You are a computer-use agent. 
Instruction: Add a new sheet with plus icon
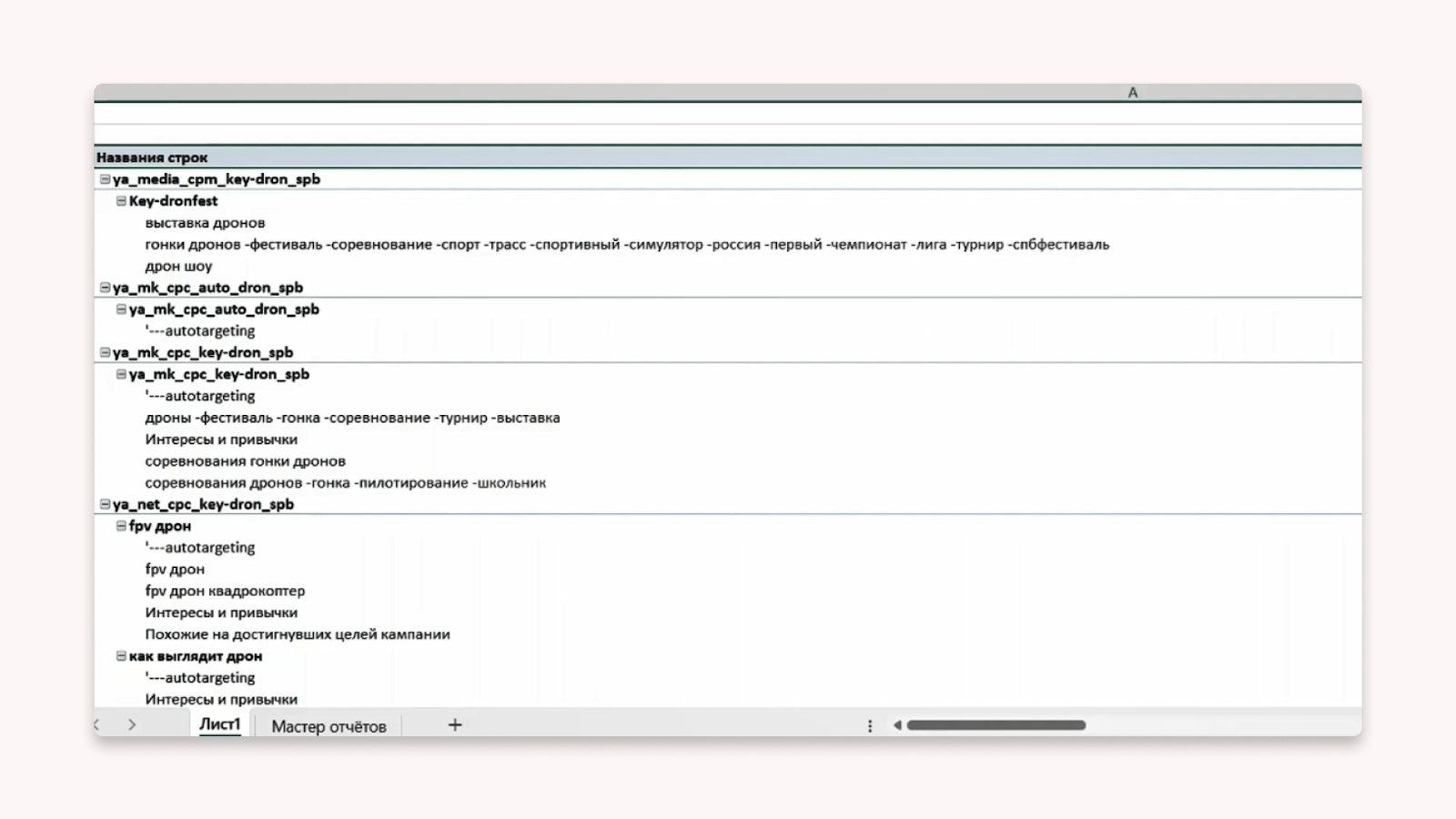click(x=455, y=725)
